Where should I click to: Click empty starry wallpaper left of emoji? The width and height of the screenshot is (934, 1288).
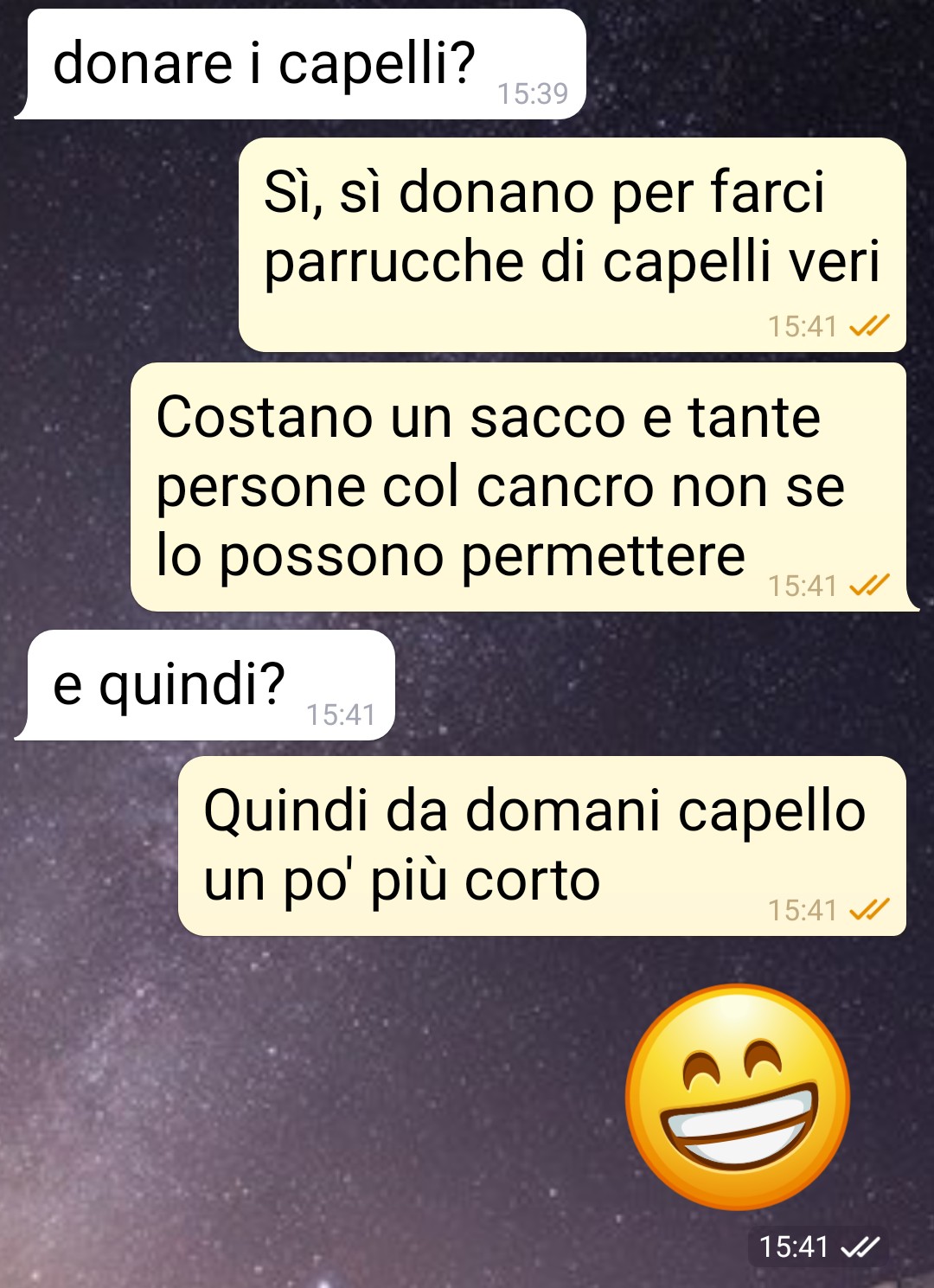303,1099
